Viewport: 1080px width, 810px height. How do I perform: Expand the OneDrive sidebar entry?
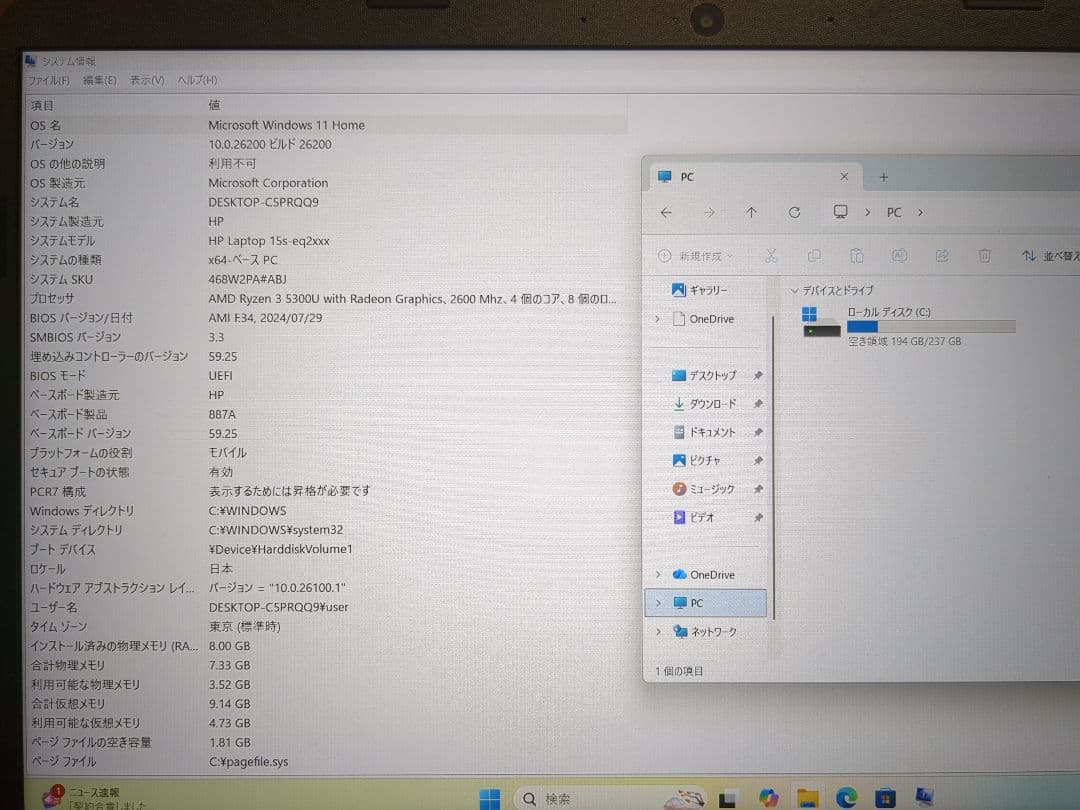(657, 318)
